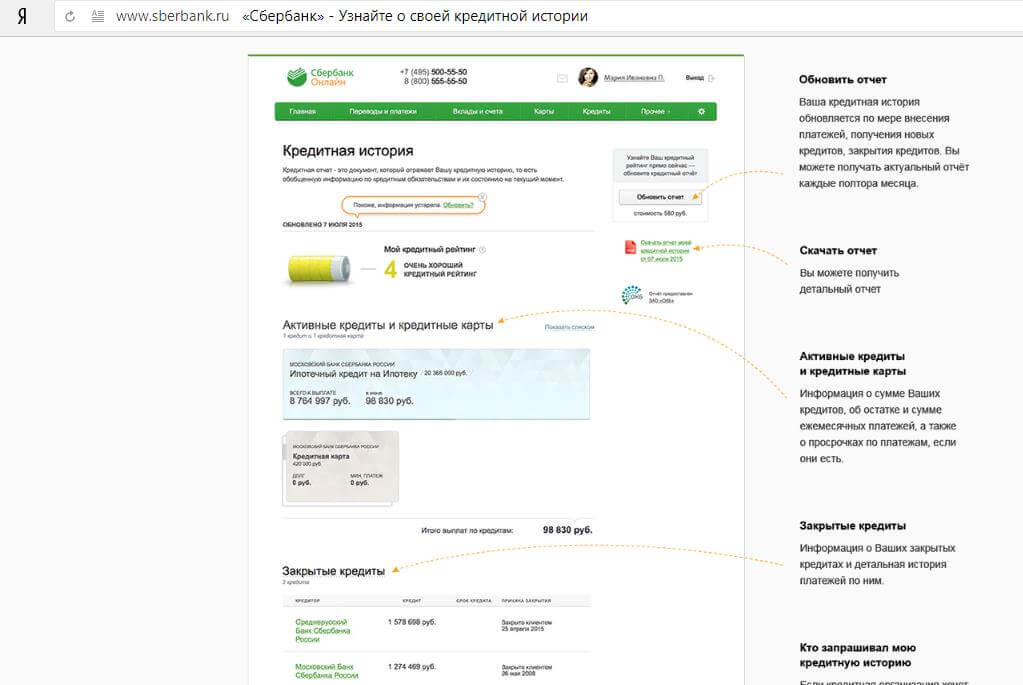1023x685 pixels.
Task: Click help icon beside Мой кредитный рейтинг
Action: click(483, 250)
